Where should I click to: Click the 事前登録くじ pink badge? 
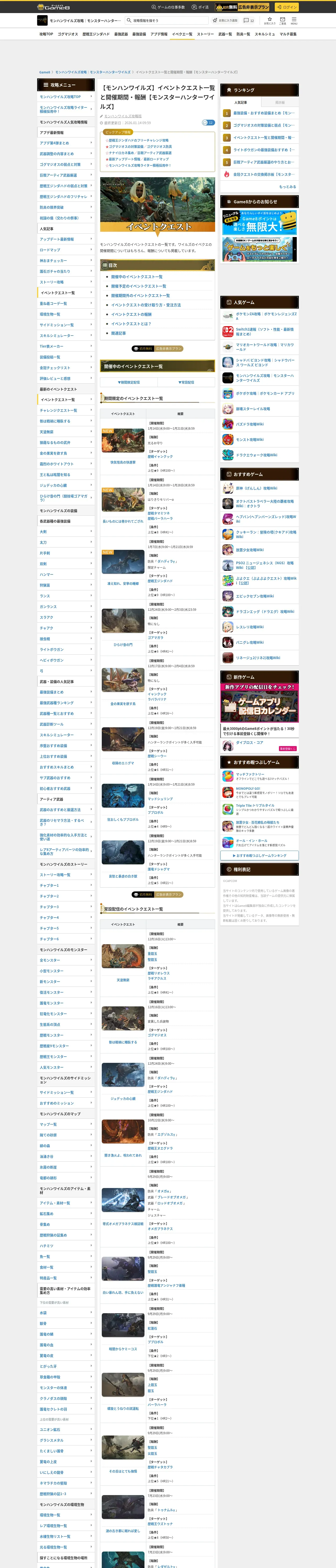(287, 749)
